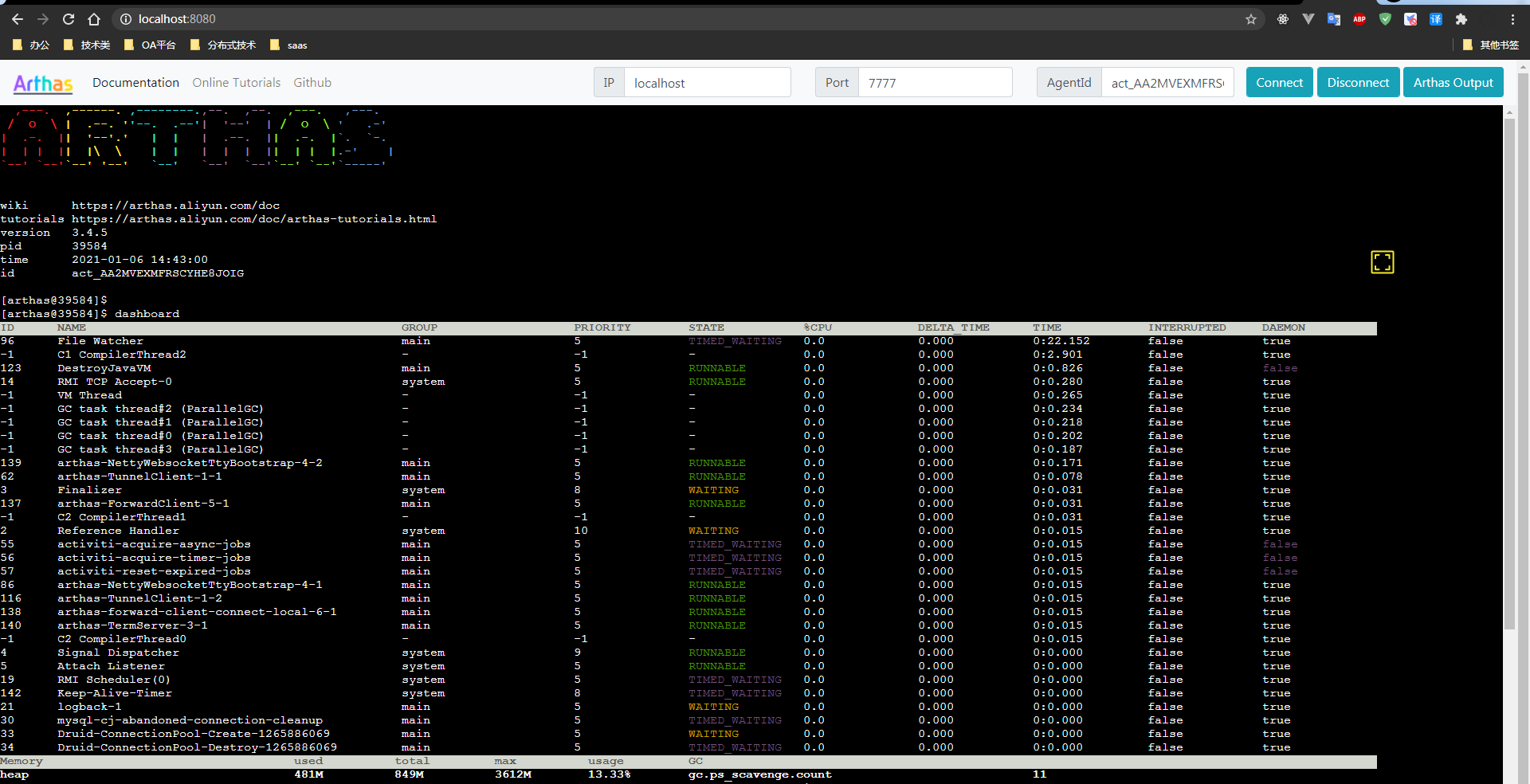Select Druid-ConnectionPool-Create-1265886069 thread name
The width and height of the screenshot is (1530, 784).
point(194,734)
